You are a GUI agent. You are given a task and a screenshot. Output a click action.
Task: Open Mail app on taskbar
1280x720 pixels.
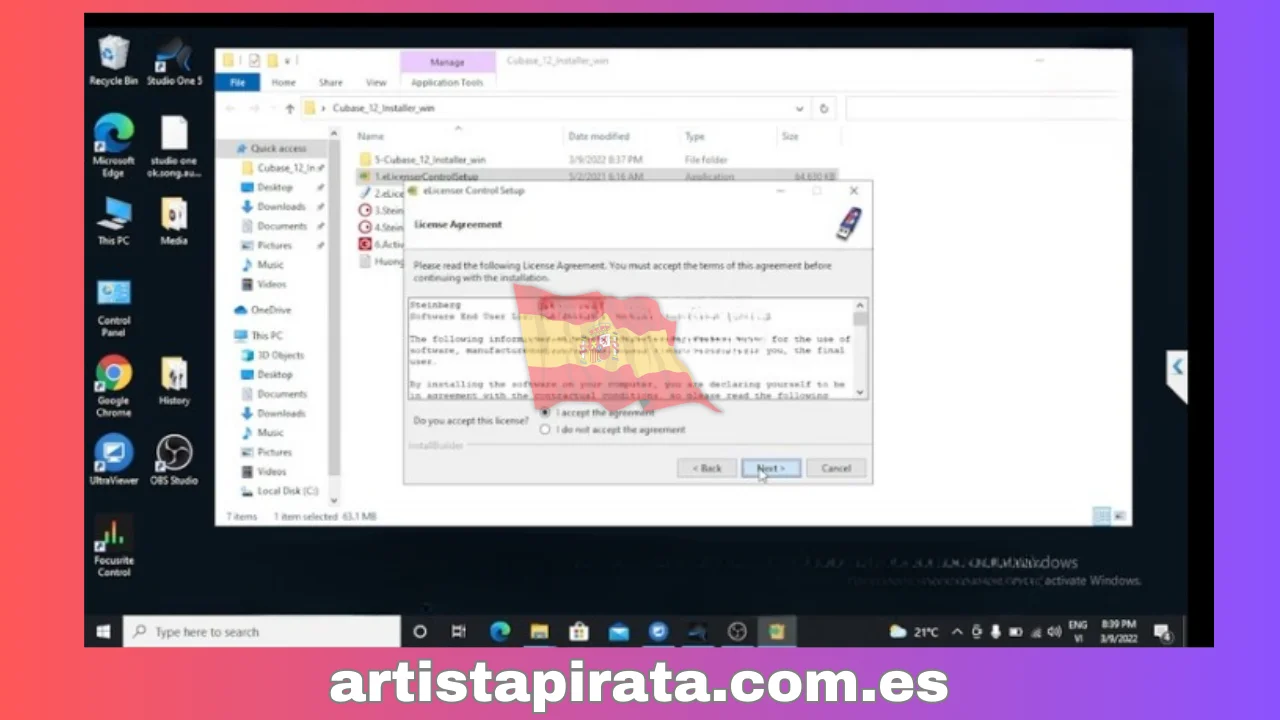point(619,632)
